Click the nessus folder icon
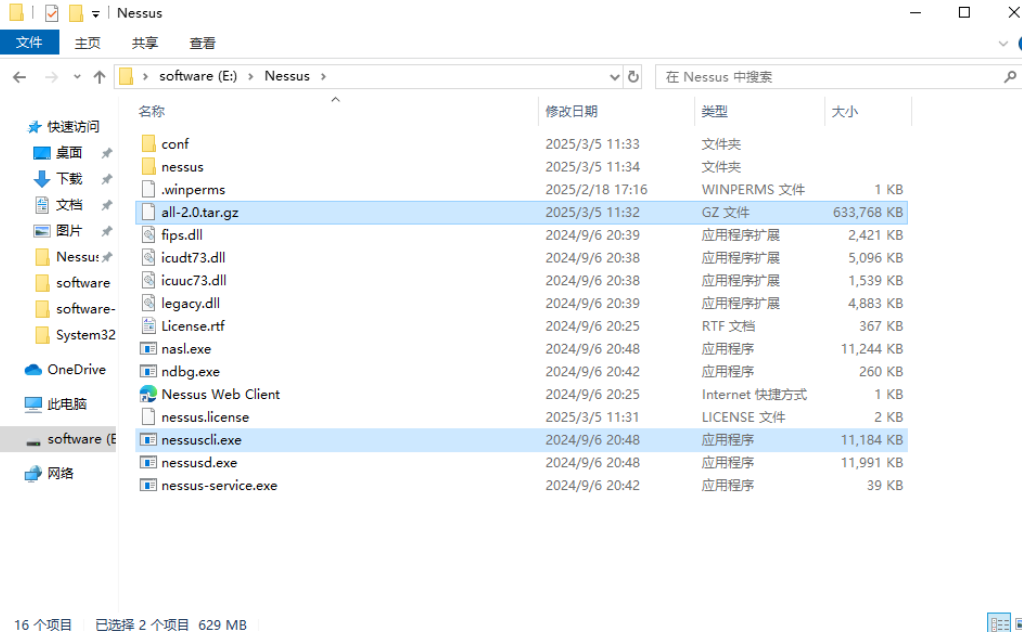Screen dimensions: 1022x633 pos(149,166)
